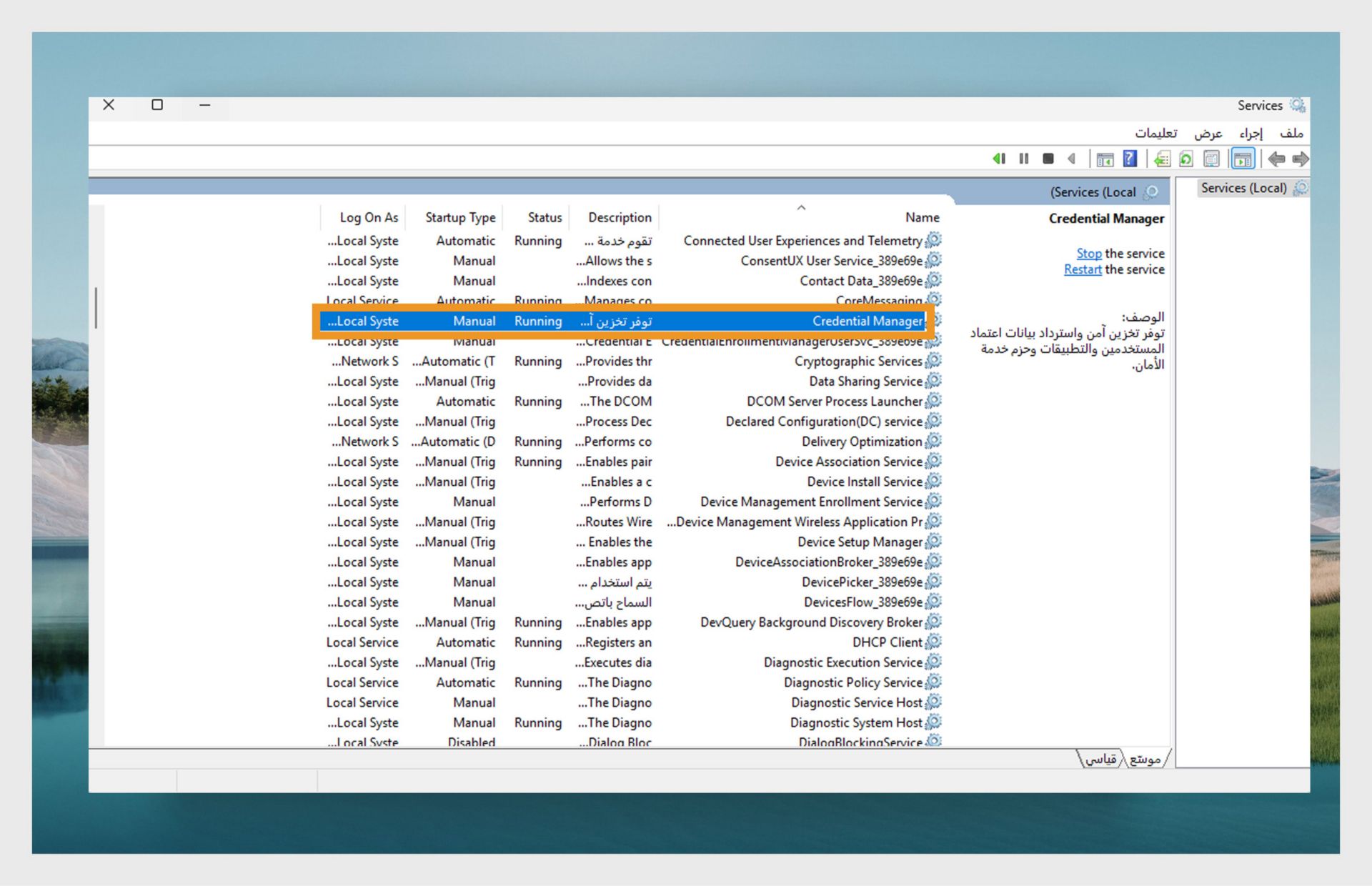Click the blue Help question mark icon
1372x886 pixels.
1129,159
